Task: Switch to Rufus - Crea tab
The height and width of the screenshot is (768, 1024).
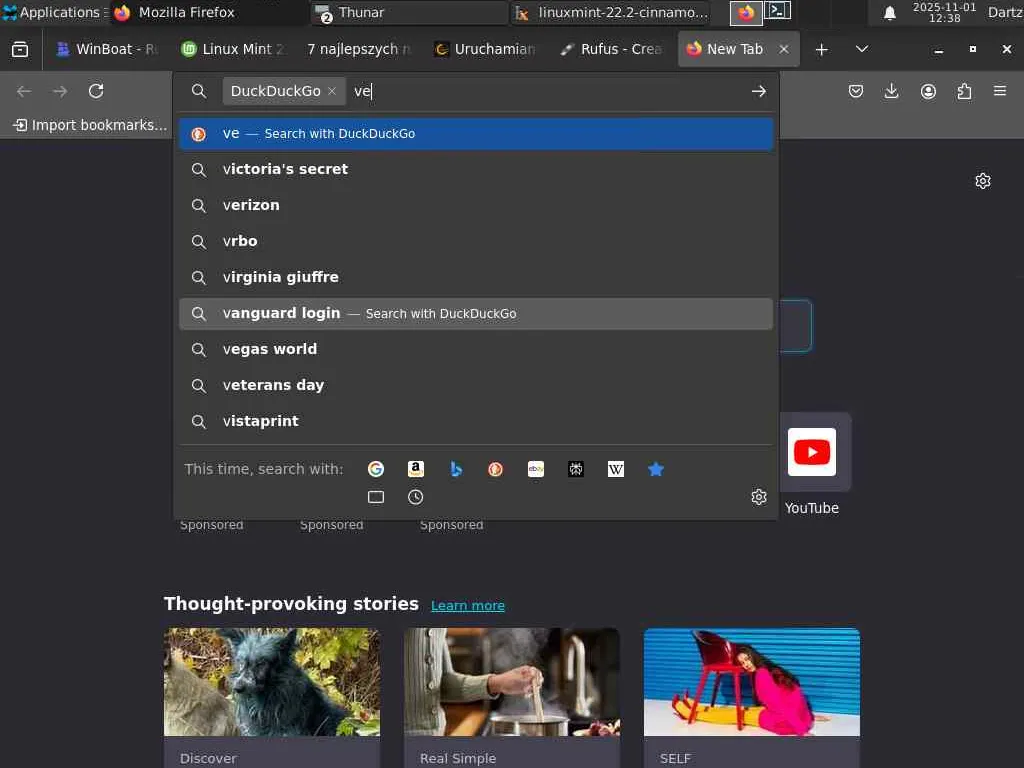Action: [611, 49]
